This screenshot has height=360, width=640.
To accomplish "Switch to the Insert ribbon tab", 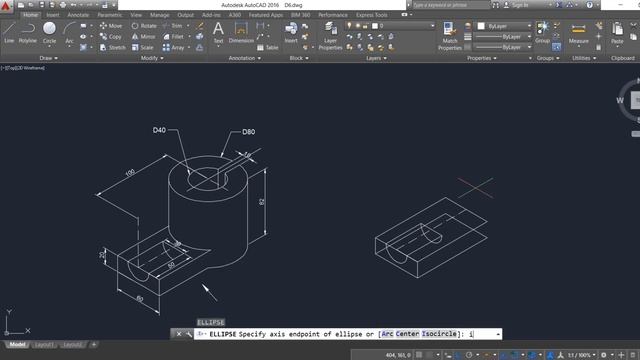I will coord(53,15).
